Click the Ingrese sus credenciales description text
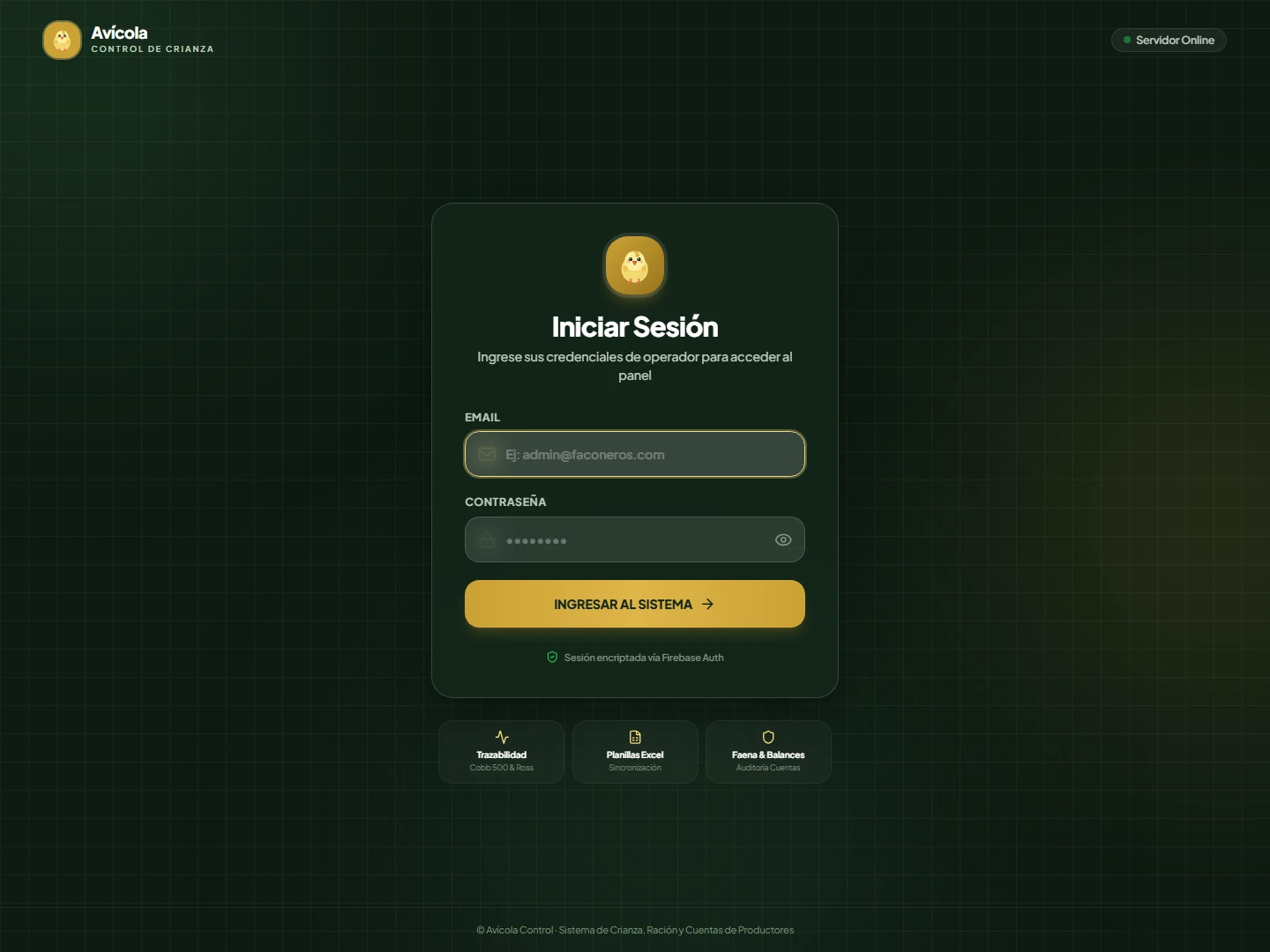Screen dimensions: 1270x952 [635, 366]
